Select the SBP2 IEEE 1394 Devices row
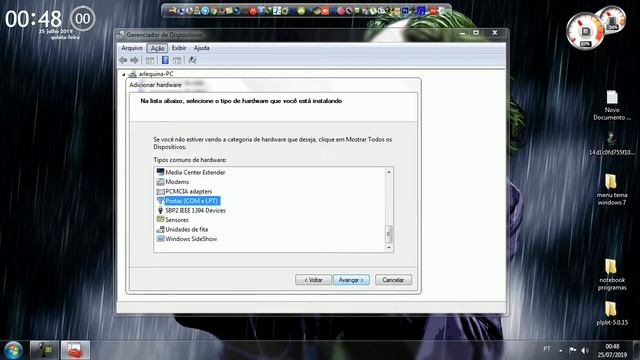This screenshot has height=360, width=640. point(196,210)
